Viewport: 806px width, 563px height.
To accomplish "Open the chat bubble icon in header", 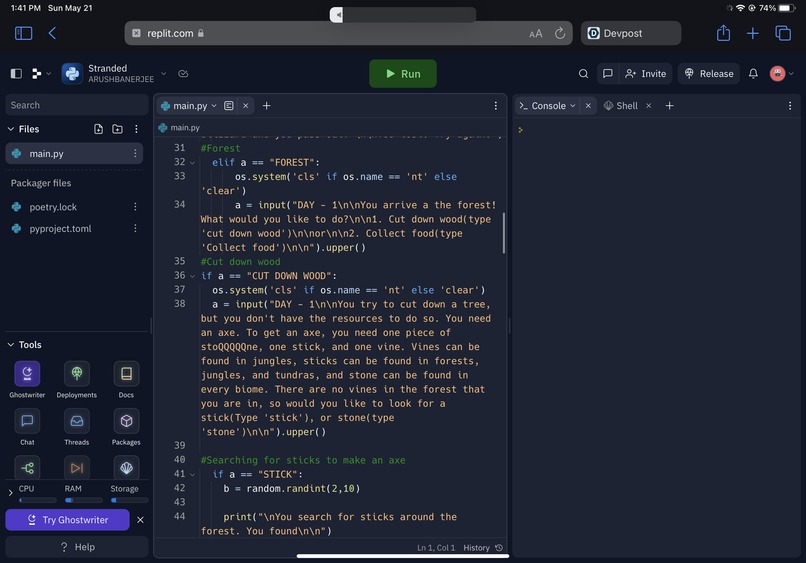I will 608,74.
